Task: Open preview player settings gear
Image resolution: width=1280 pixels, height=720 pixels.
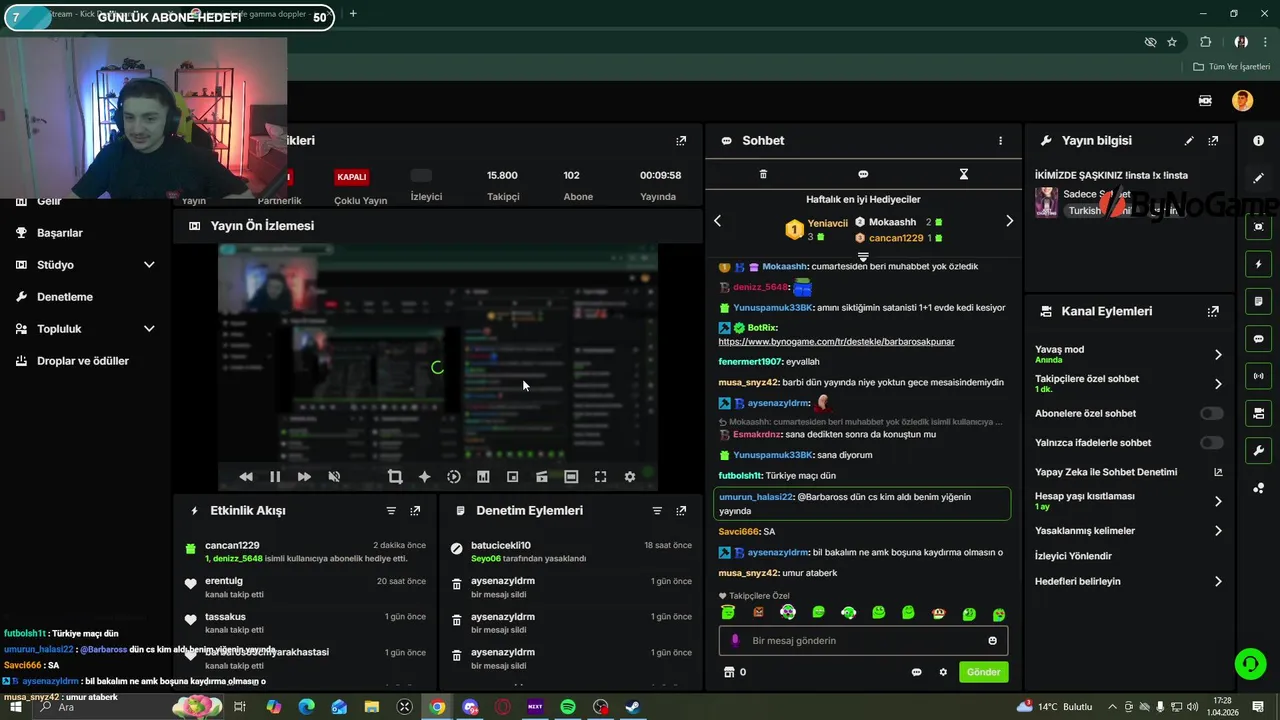Action: coord(630,477)
